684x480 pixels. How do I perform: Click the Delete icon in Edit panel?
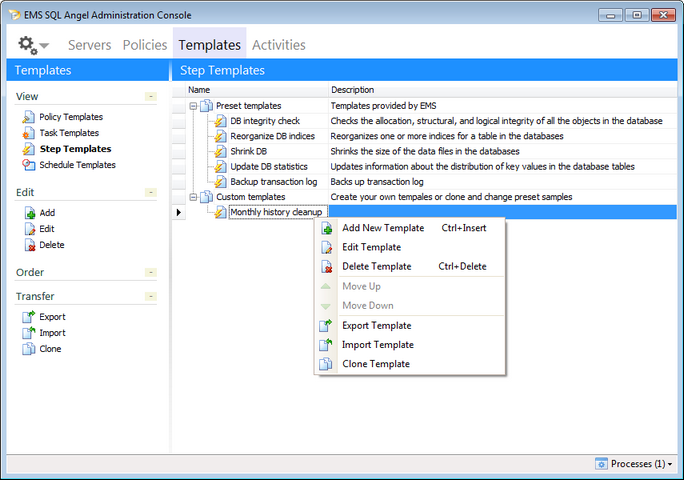(30, 245)
